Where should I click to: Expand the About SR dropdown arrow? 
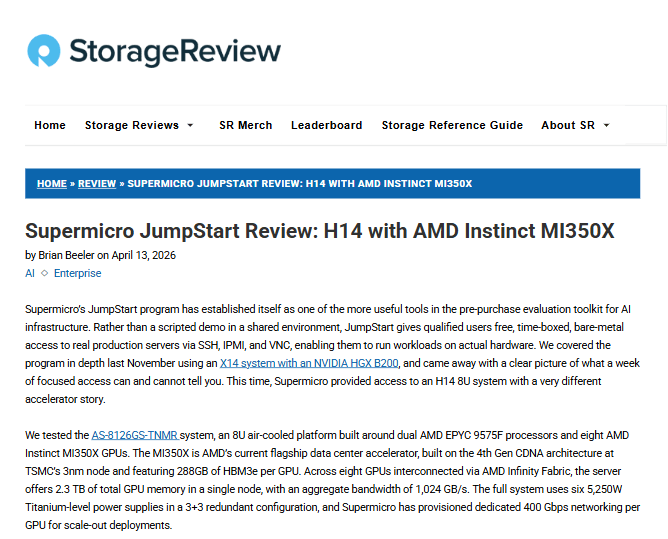tap(606, 126)
